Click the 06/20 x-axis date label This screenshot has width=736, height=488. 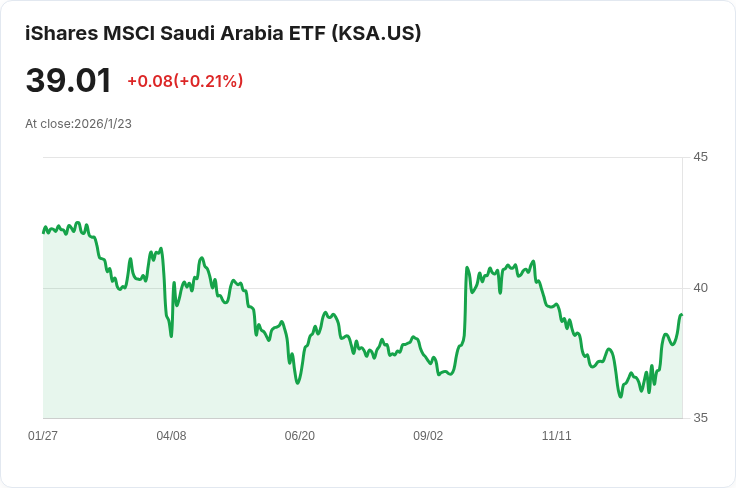click(299, 436)
